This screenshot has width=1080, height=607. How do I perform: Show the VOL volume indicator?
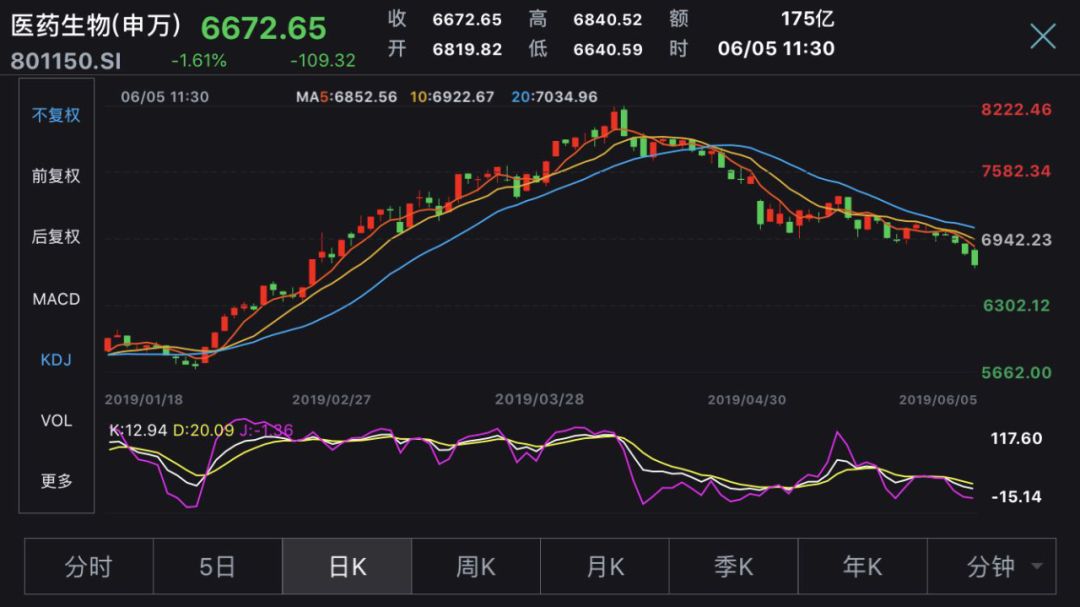[x=56, y=421]
